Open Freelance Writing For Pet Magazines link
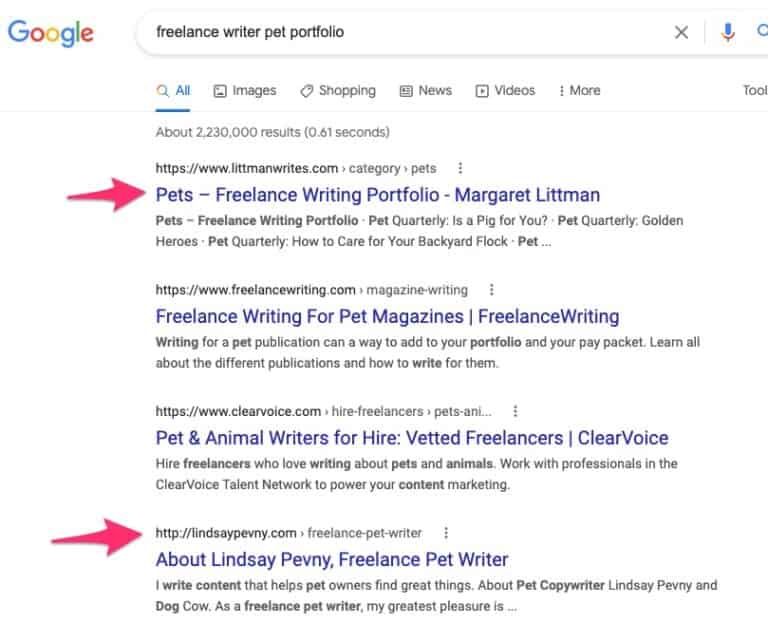Screen dimensions: 768x642 [387, 316]
